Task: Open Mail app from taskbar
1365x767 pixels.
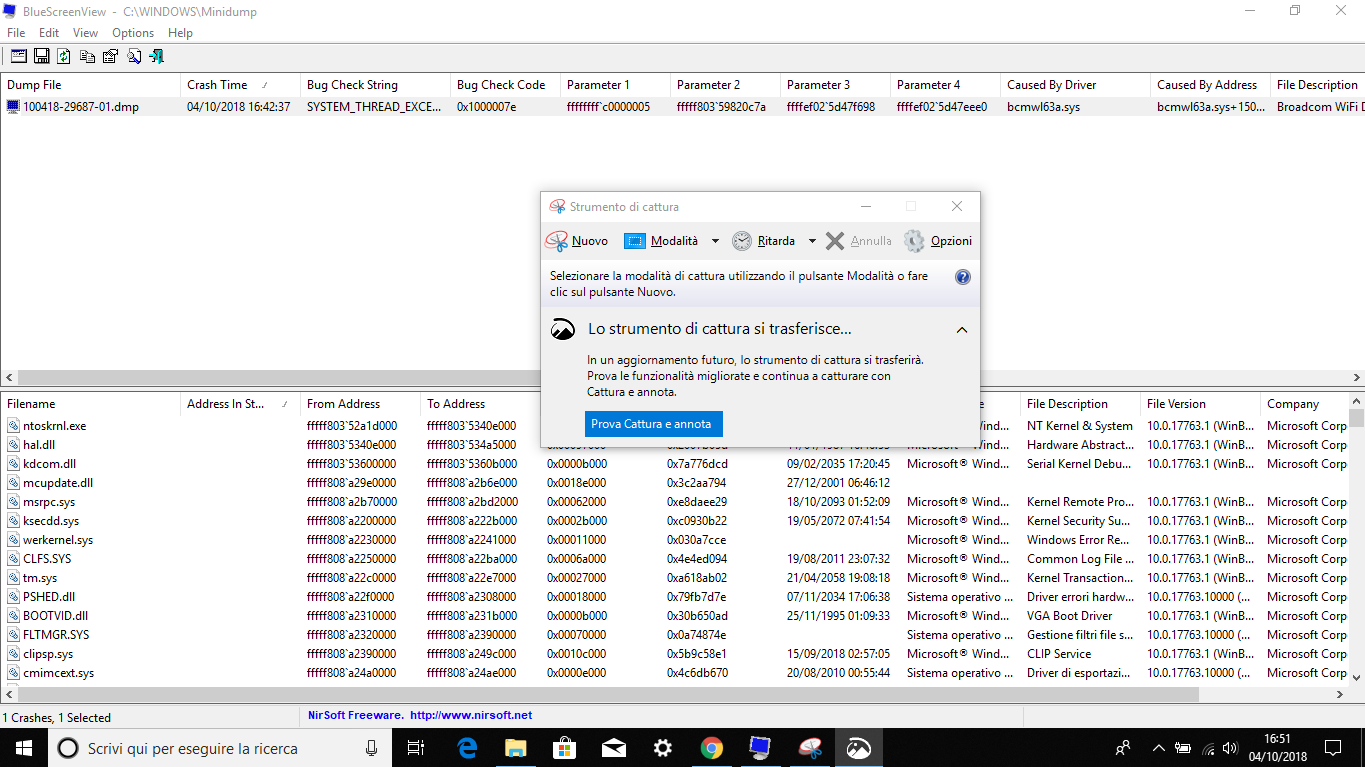Action: [x=614, y=748]
